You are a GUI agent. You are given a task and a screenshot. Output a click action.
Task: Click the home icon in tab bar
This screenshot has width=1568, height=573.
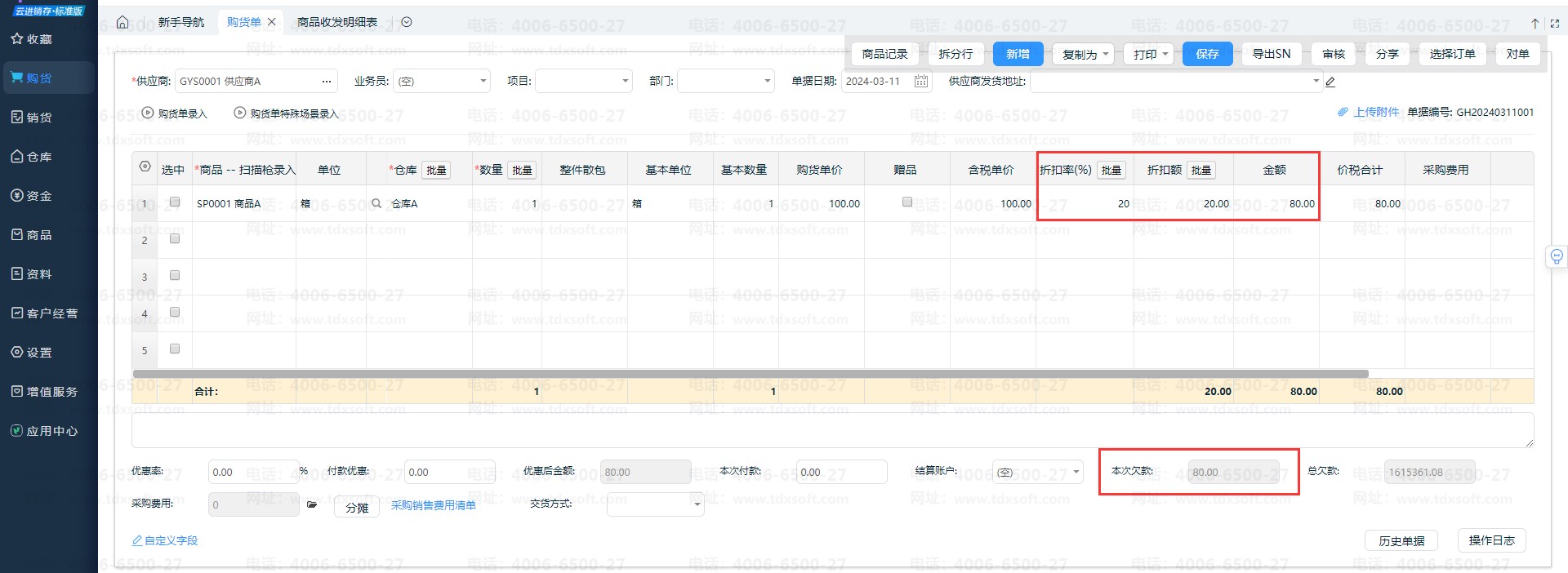pos(122,22)
